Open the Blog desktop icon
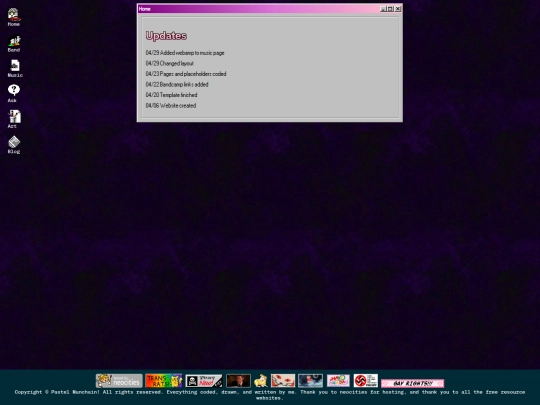 tap(14, 145)
